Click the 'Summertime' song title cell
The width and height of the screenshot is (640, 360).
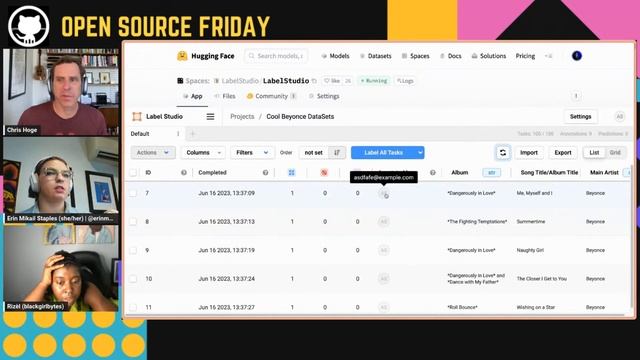(x=531, y=222)
